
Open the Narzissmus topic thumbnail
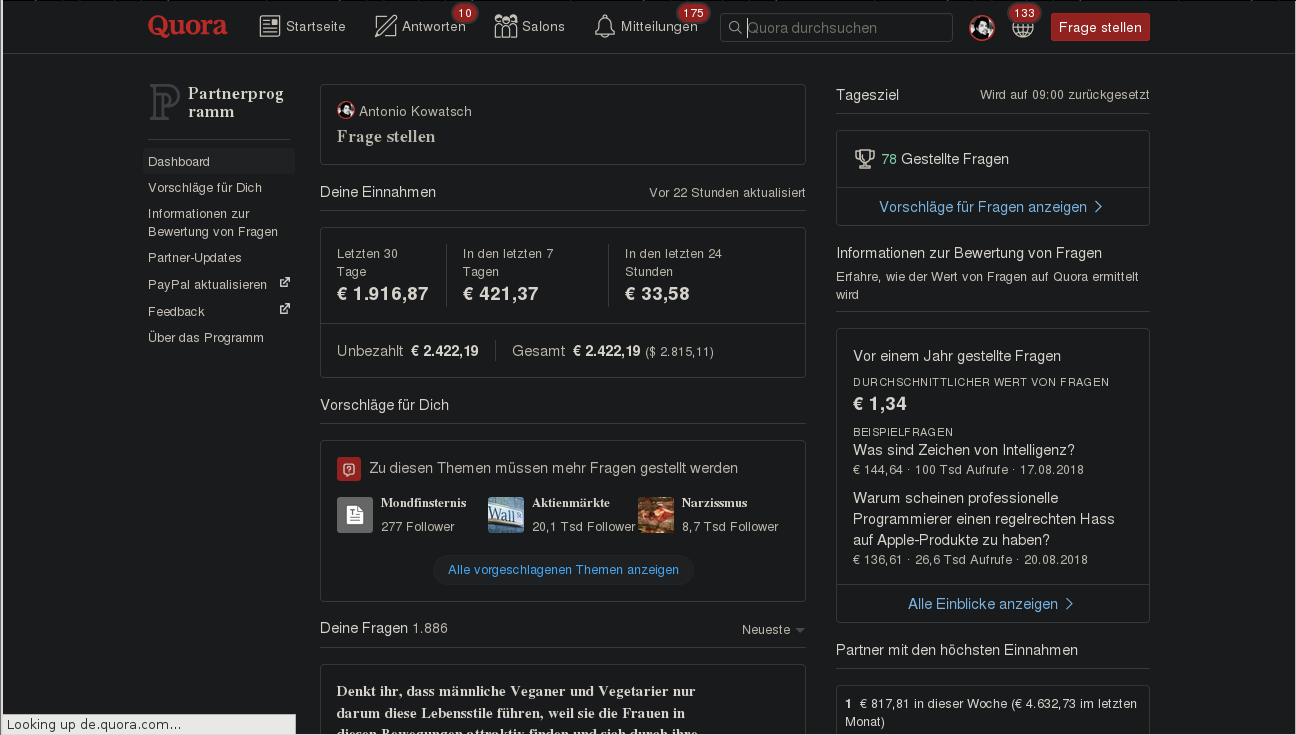pyautogui.click(x=656, y=515)
